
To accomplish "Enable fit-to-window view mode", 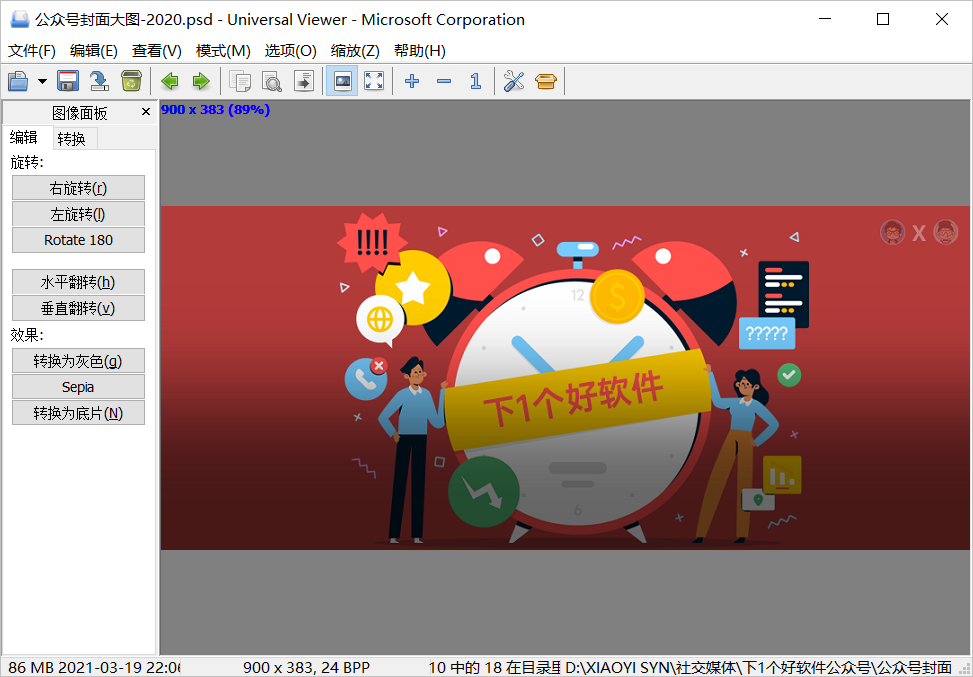I will point(373,81).
